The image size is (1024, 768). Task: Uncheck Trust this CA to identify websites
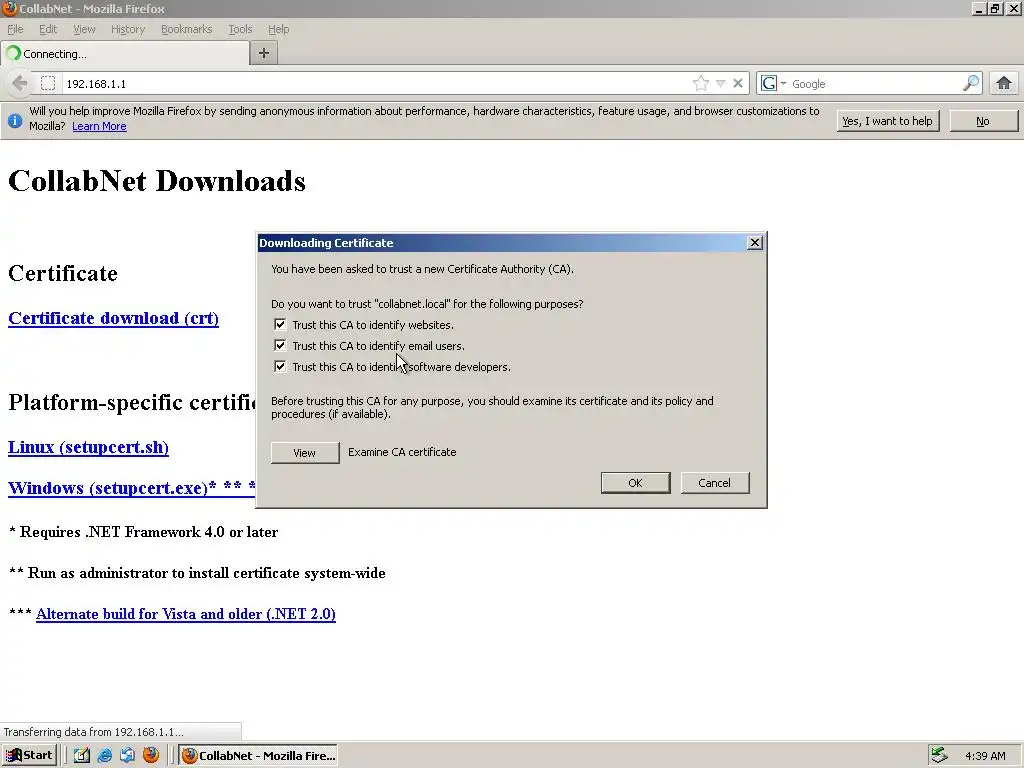point(280,325)
